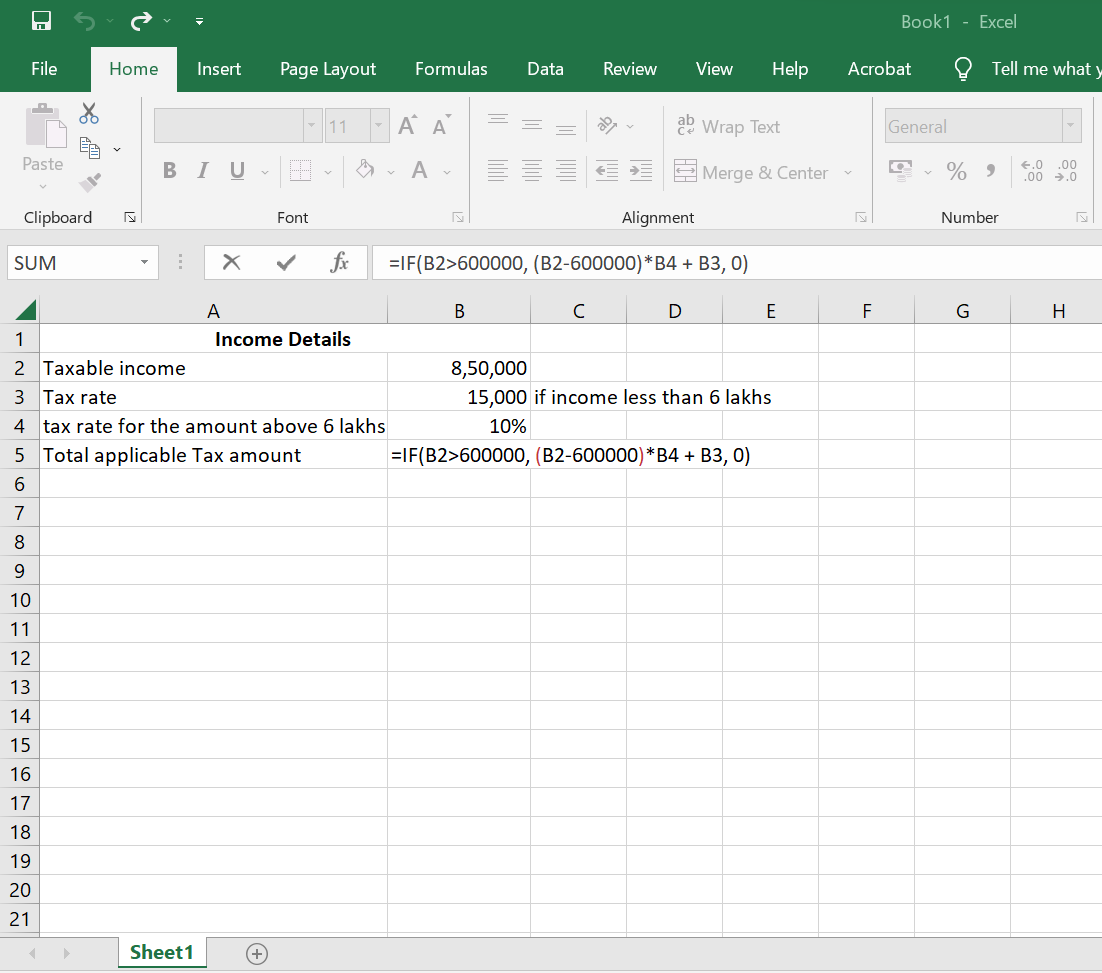The height and width of the screenshot is (973, 1102).
Task: Switch to the Page Layout tab
Action: (x=328, y=69)
